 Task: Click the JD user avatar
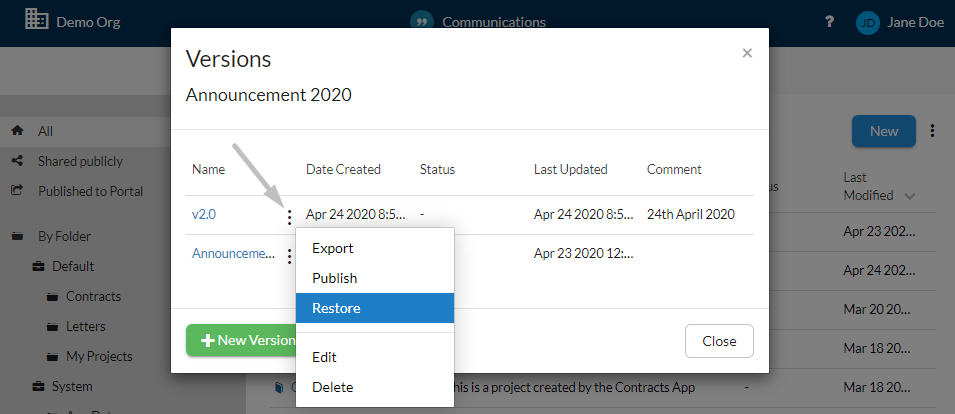pos(868,23)
